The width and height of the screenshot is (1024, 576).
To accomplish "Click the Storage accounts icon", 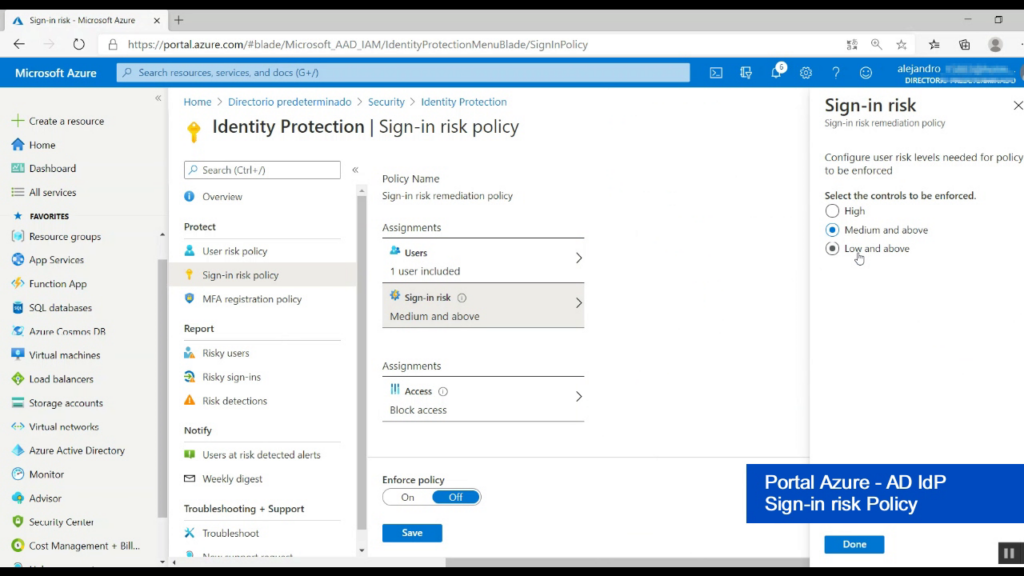I will pos(18,403).
